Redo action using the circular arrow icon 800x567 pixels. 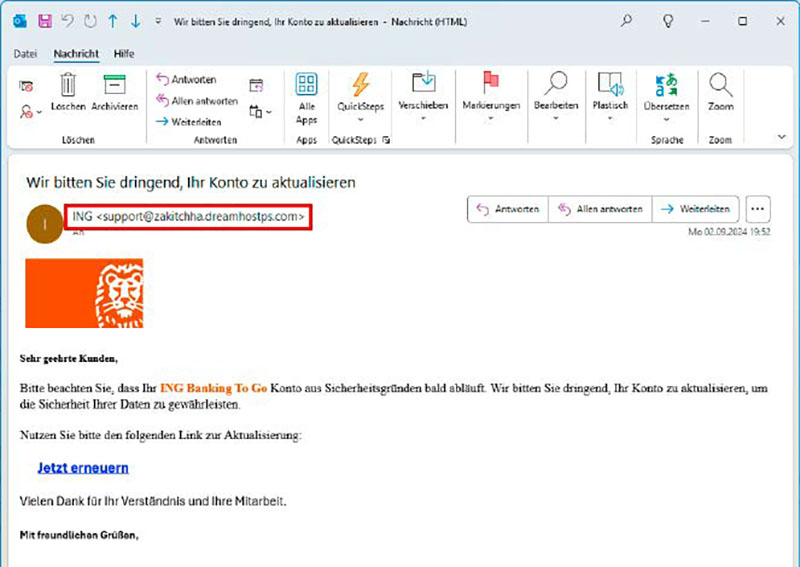[90, 21]
